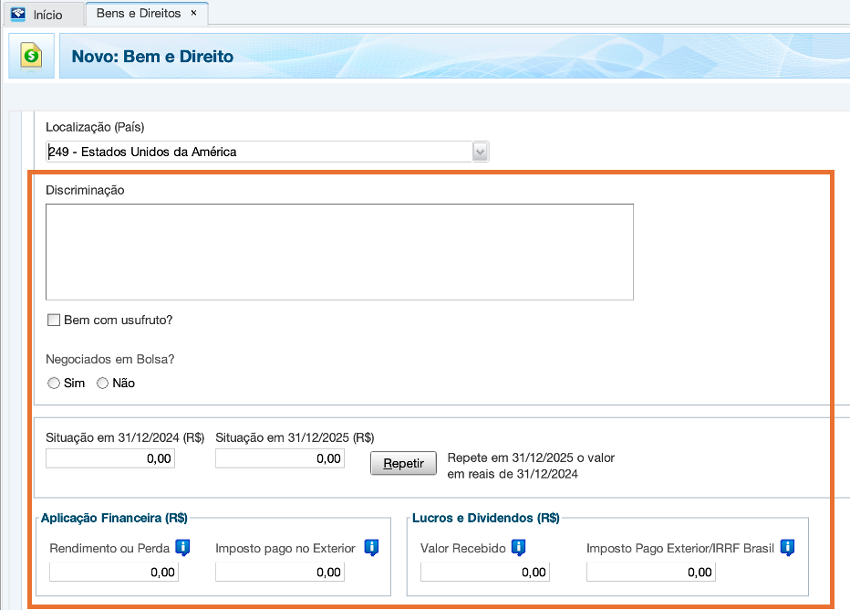Select the Bens e Direitos tab
The width and height of the screenshot is (850, 610).
pos(138,15)
